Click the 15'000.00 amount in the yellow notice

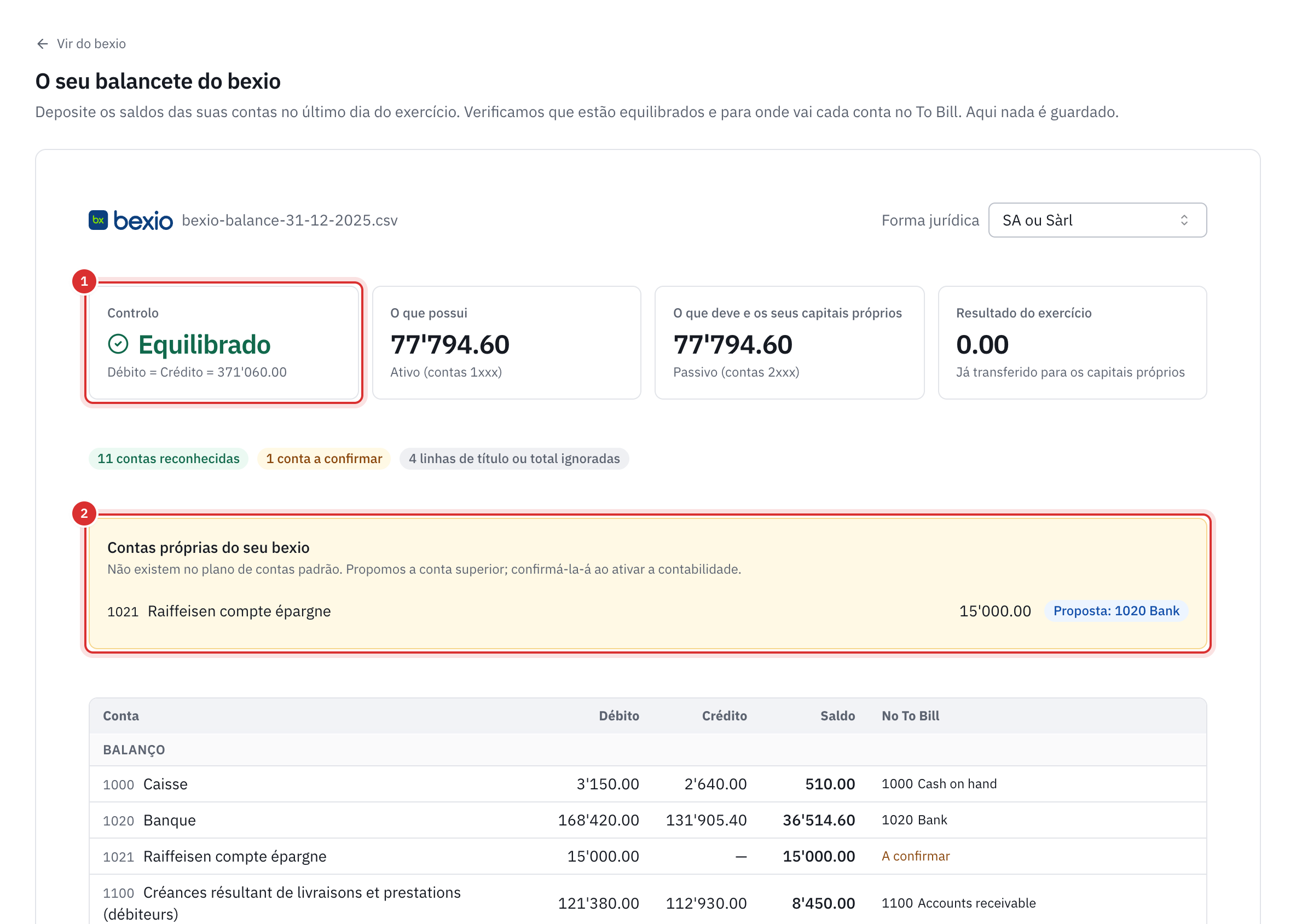(994, 611)
